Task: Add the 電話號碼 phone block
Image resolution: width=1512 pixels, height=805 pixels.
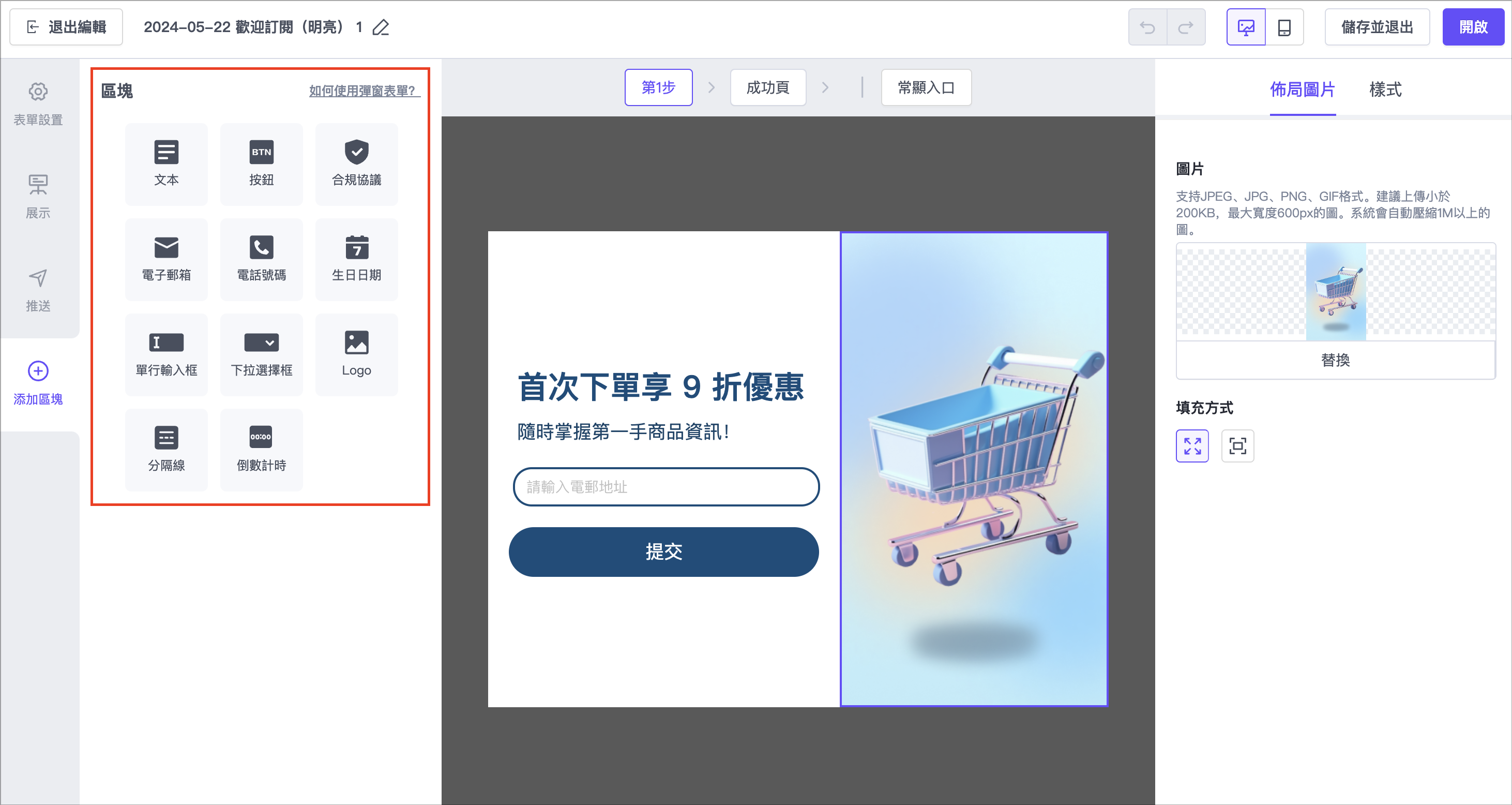Action: tap(261, 259)
